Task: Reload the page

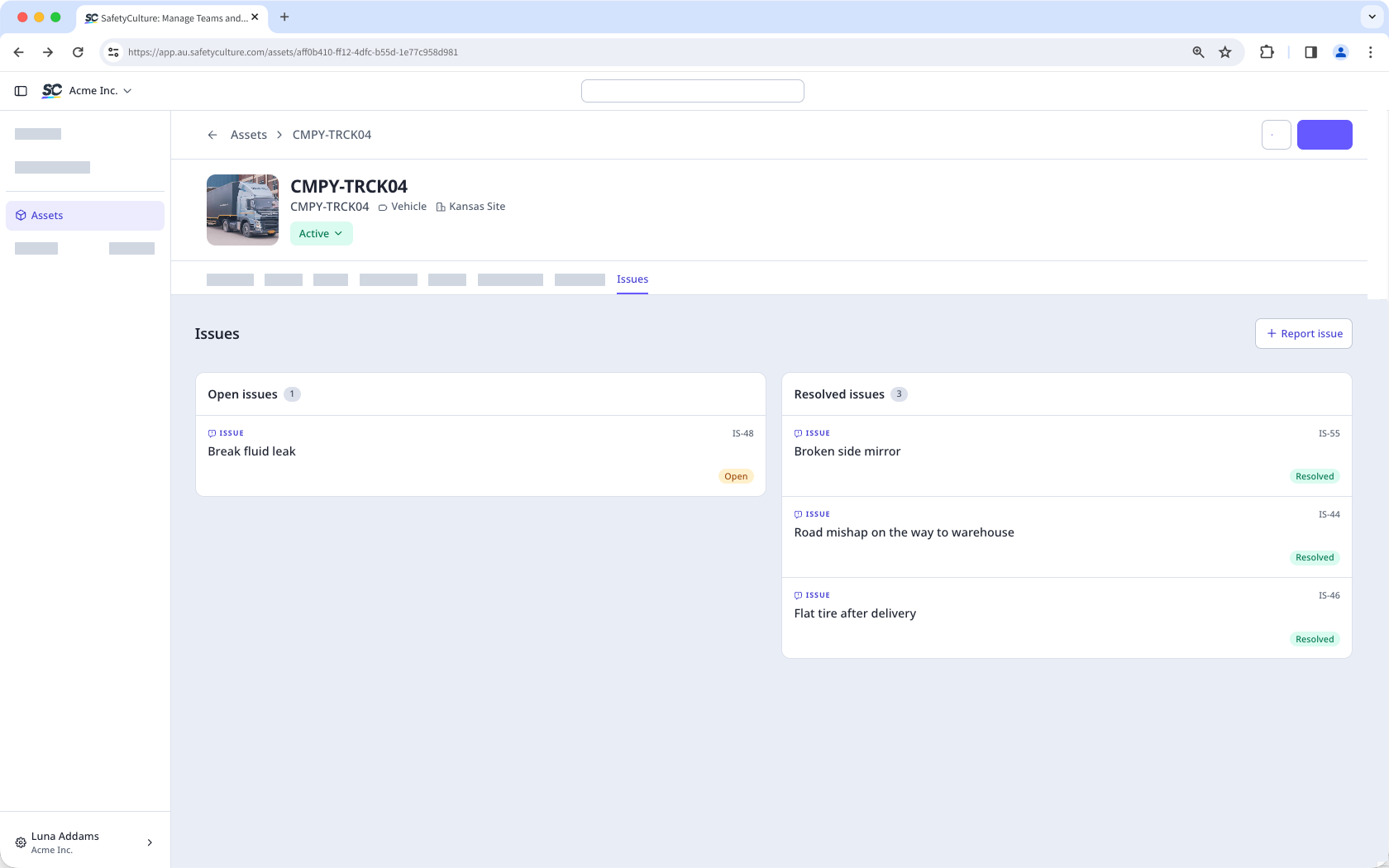Action: 78,52
